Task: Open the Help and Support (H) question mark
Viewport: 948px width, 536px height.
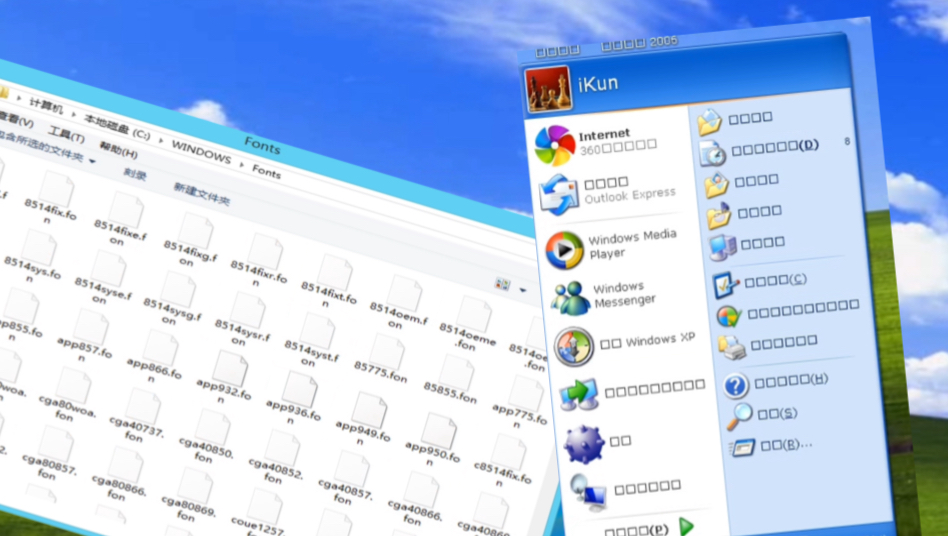Action: pyautogui.click(x=736, y=386)
